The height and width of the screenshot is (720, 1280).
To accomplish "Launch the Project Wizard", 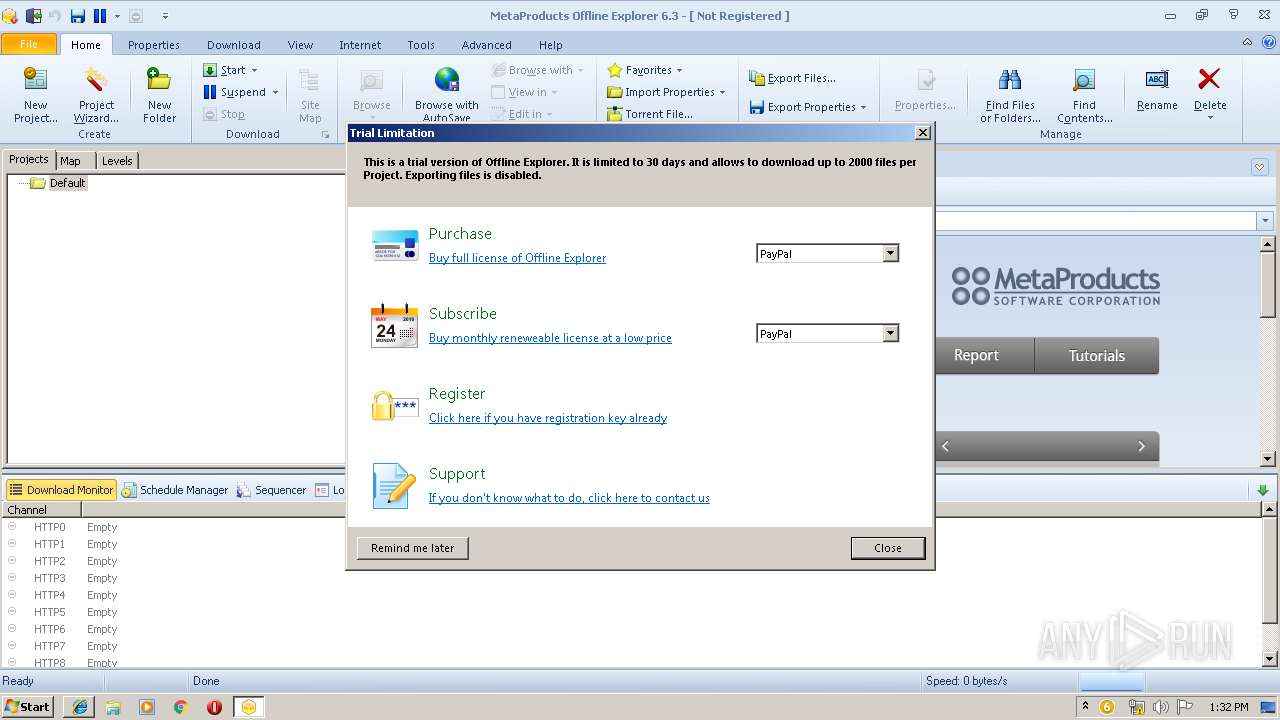I will pos(96,95).
